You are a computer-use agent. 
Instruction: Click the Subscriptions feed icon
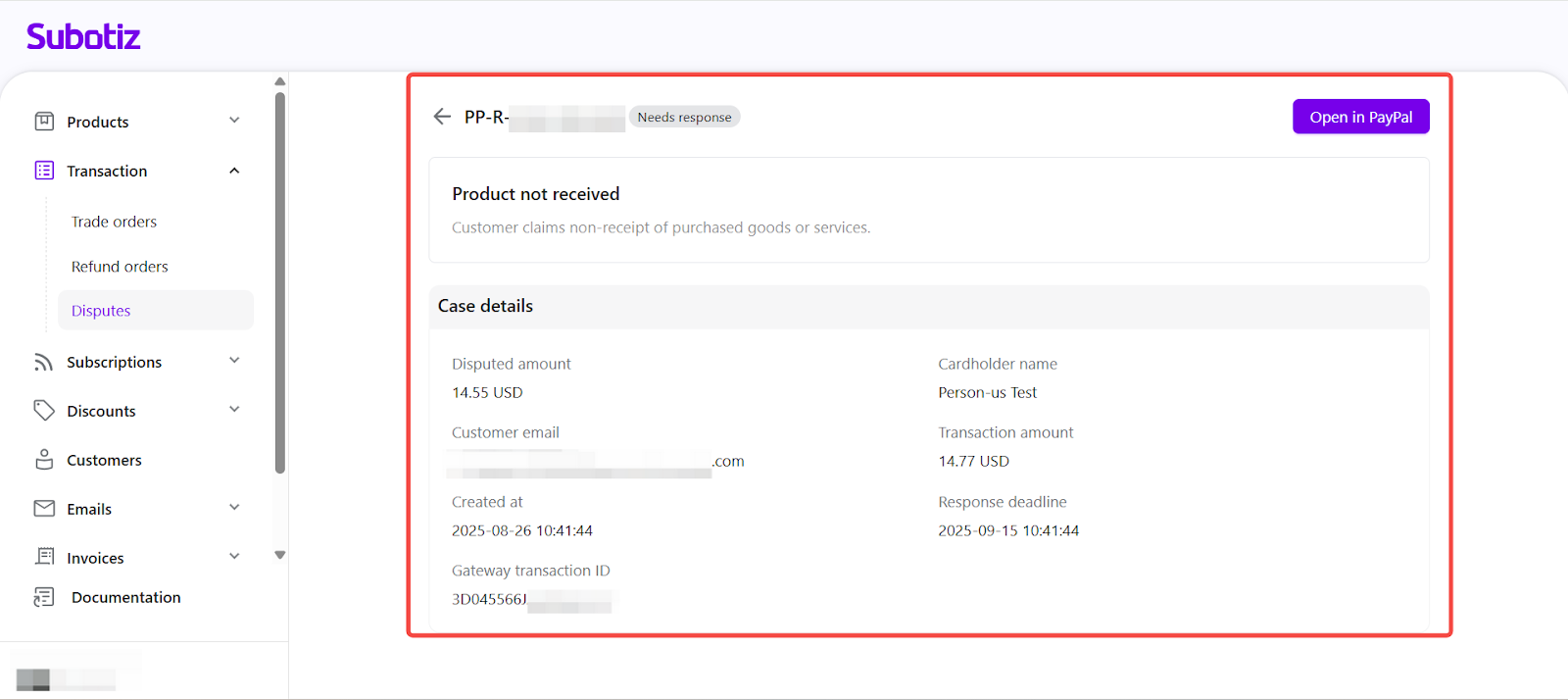[x=44, y=362]
